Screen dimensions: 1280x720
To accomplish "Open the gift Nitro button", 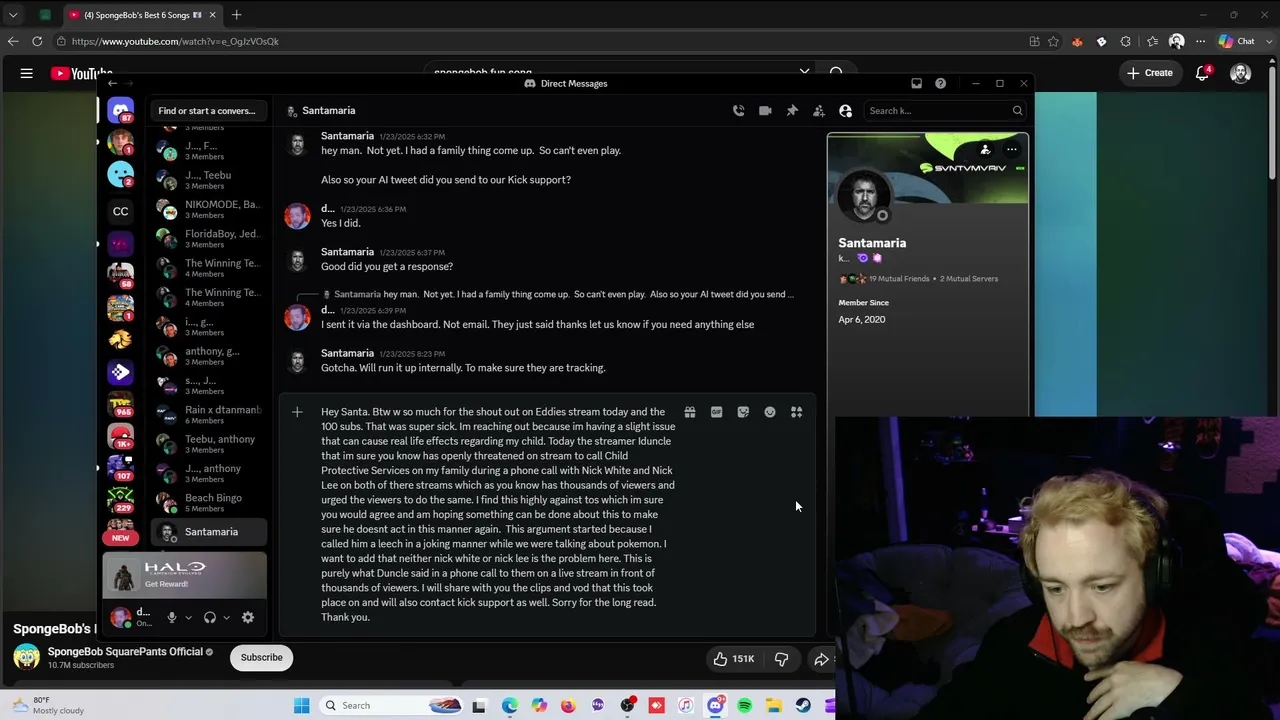I will click(x=690, y=412).
